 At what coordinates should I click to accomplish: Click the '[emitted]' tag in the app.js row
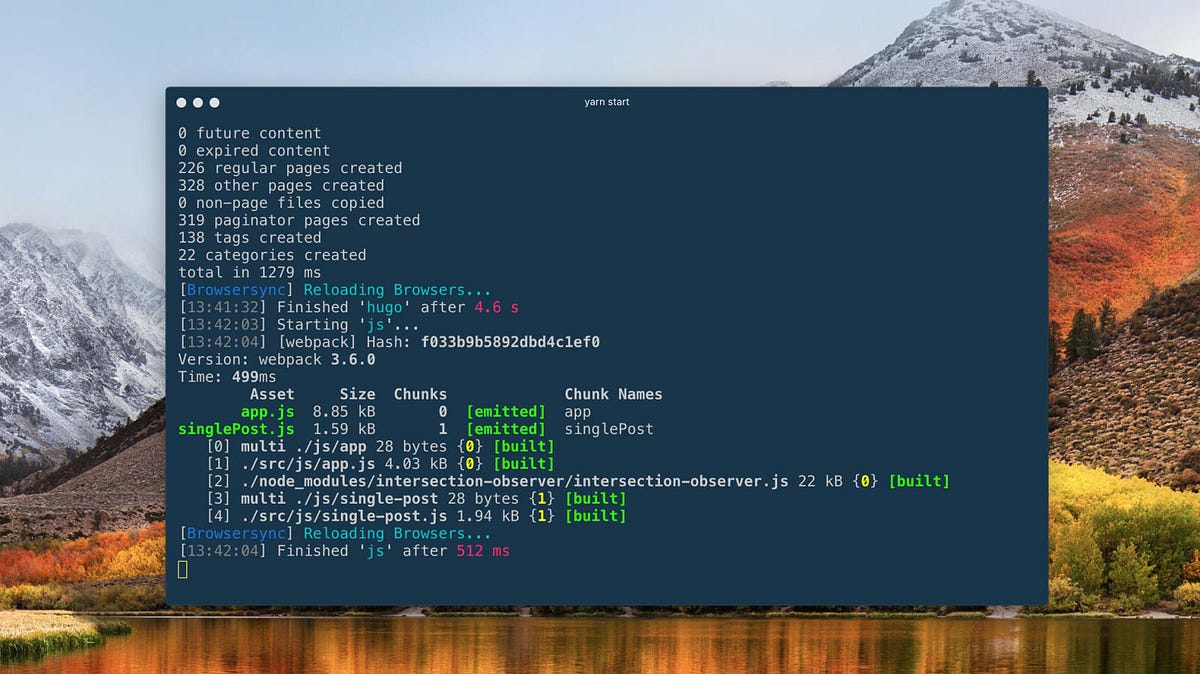click(506, 412)
